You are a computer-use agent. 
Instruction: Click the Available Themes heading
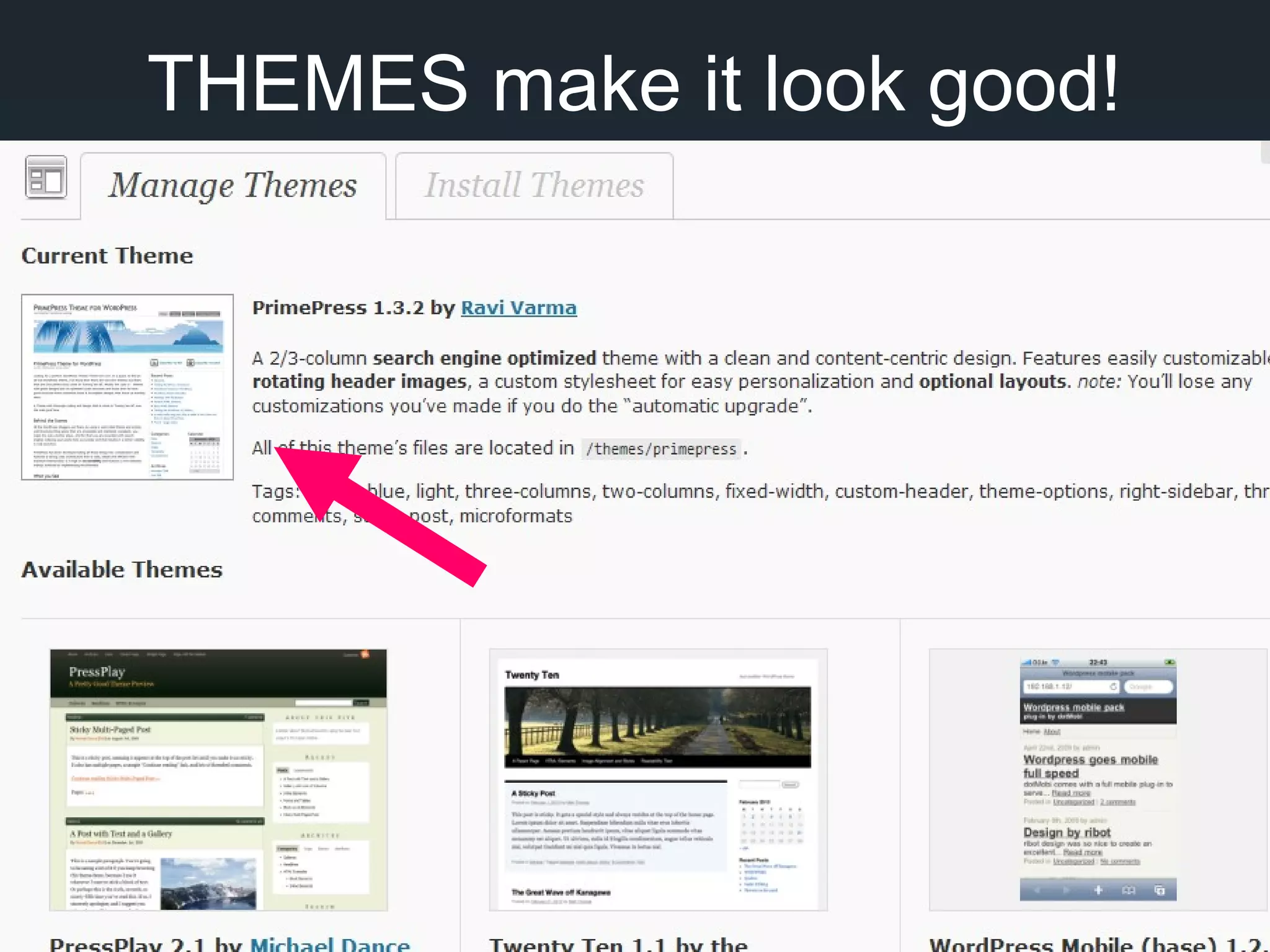pos(122,570)
